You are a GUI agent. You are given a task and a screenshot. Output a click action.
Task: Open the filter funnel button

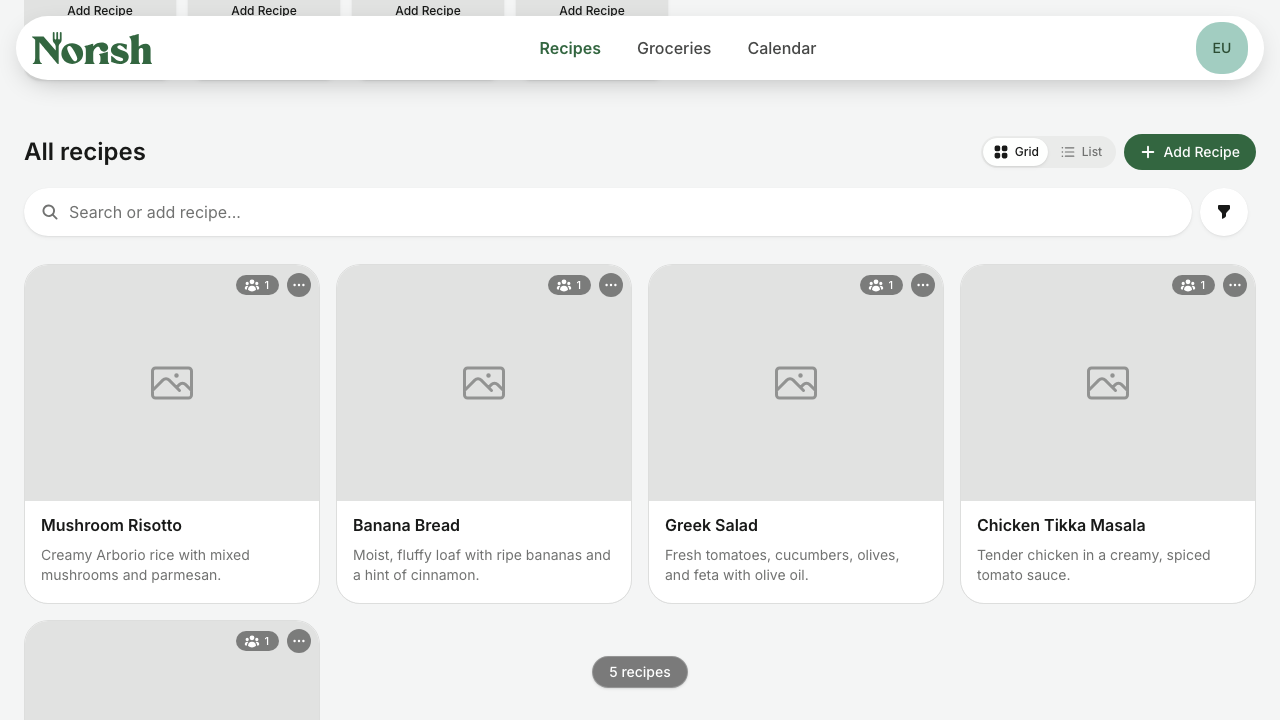[1224, 212]
